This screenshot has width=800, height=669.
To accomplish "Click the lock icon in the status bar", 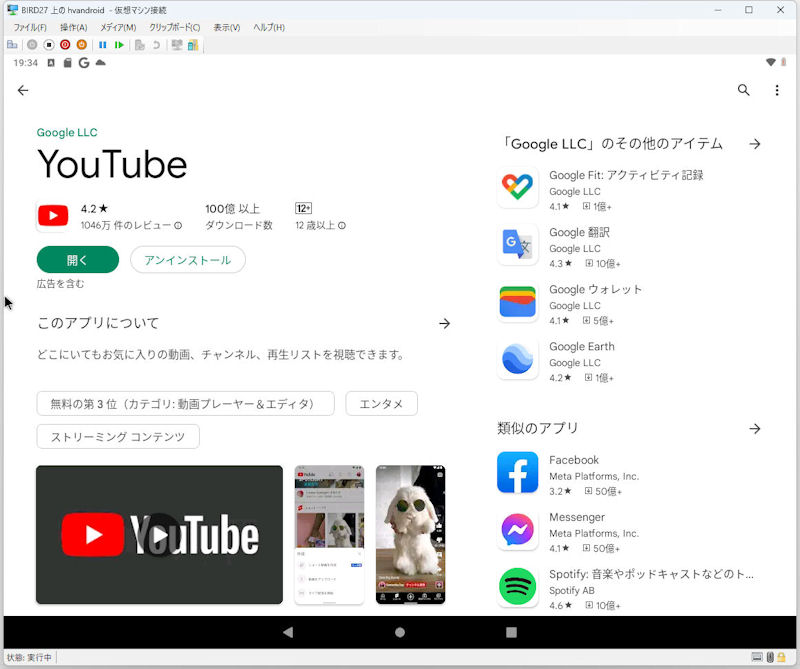I will point(781,657).
